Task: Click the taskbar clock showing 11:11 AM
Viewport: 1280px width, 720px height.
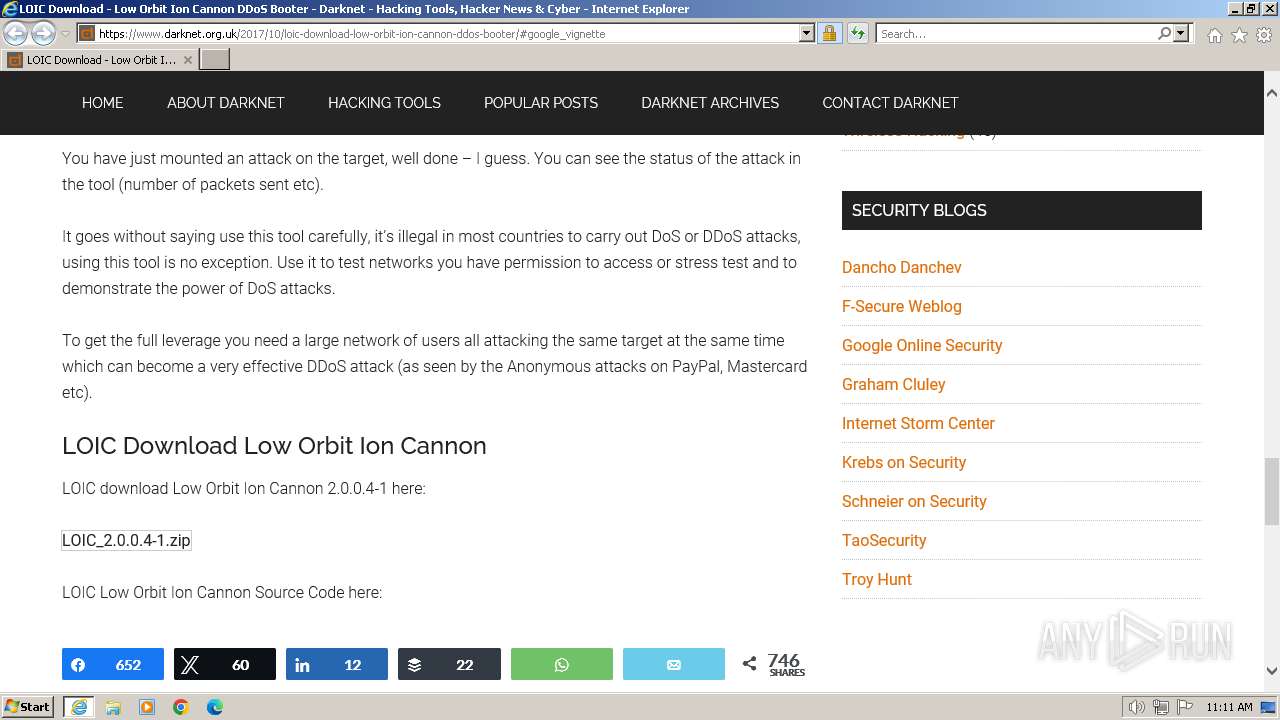Action: (x=1229, y=707)
